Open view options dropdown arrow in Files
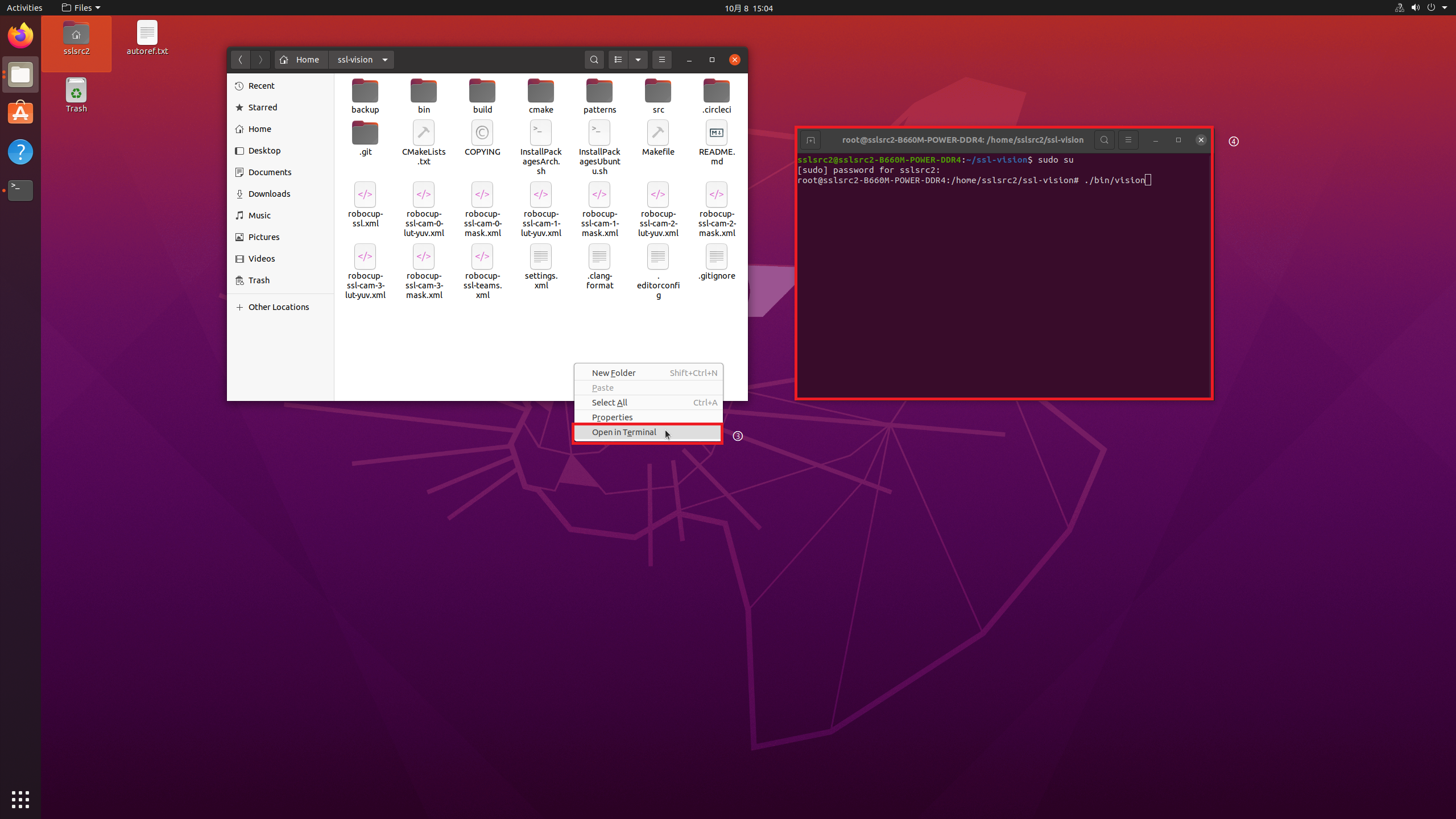Viewport: 1456px width, 819px height. click(x=638, y=60)
